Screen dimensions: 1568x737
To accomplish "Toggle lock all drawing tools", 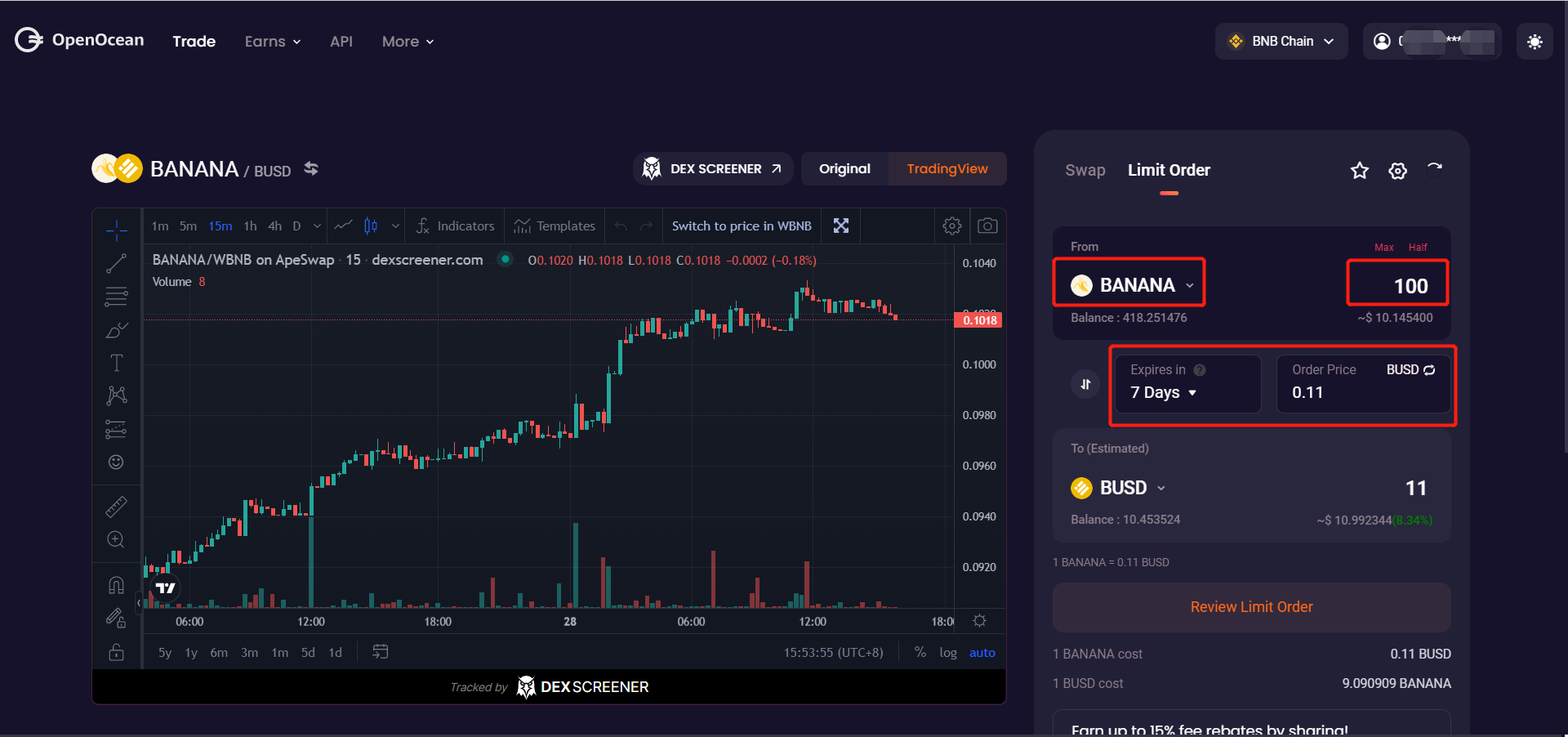I will pyautogui.click(x=116, y=651).
